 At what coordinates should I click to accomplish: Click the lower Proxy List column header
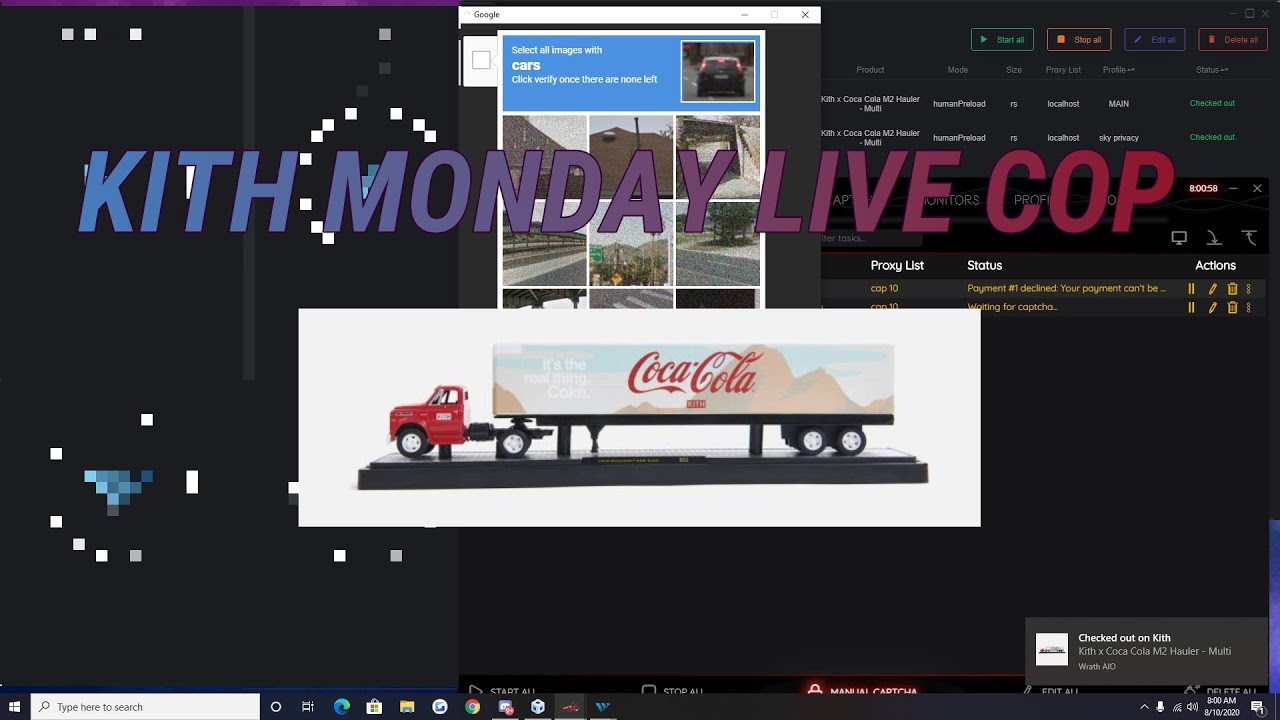pos(897,265)
